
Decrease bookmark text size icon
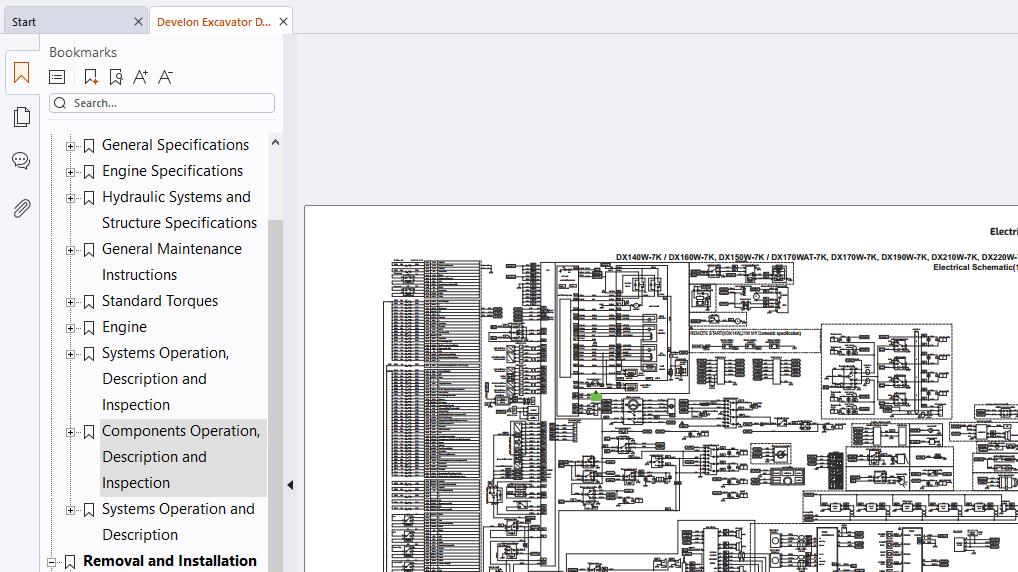click(x=166, y=77)
